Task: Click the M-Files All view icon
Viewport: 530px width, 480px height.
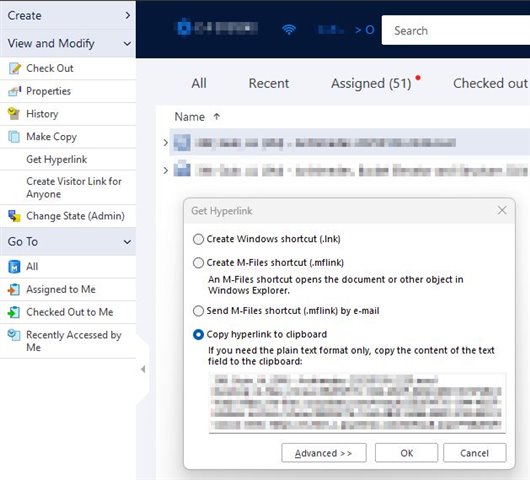Action: (14, 267)
